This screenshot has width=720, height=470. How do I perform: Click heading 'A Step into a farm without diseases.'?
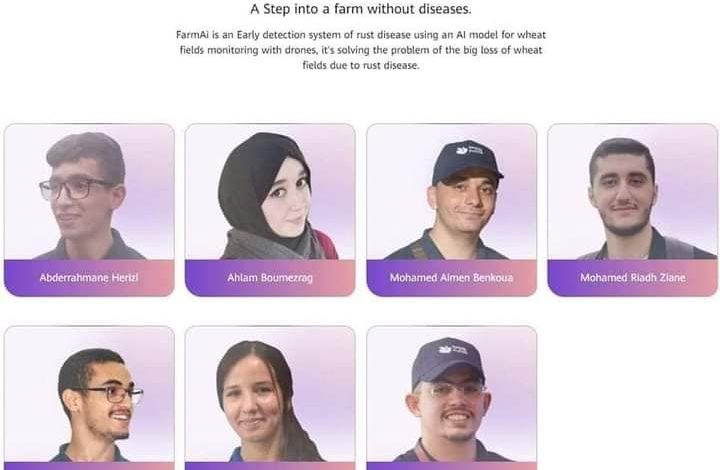pos(361,9)
